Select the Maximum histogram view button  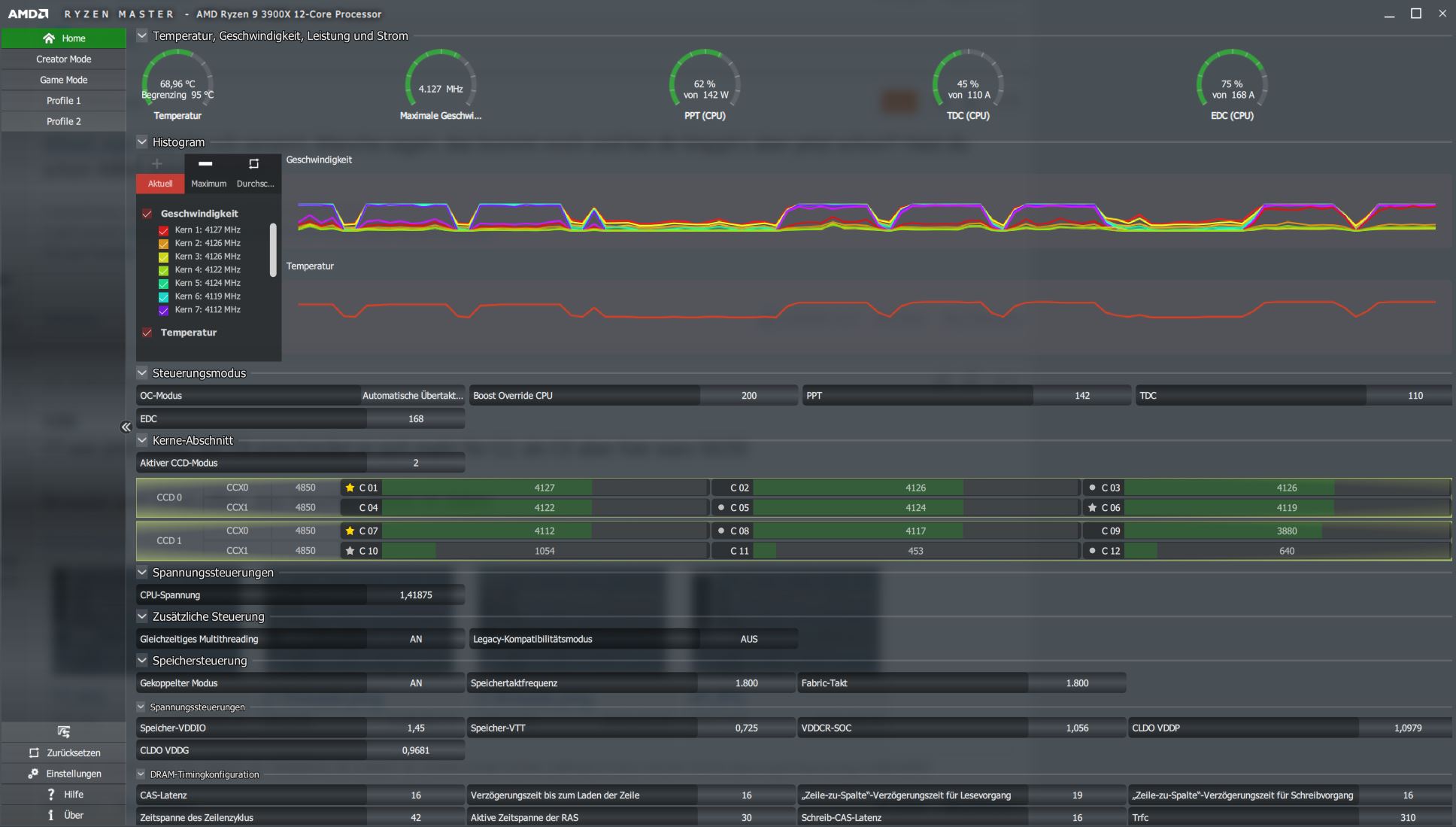click(x=208, y=184)
